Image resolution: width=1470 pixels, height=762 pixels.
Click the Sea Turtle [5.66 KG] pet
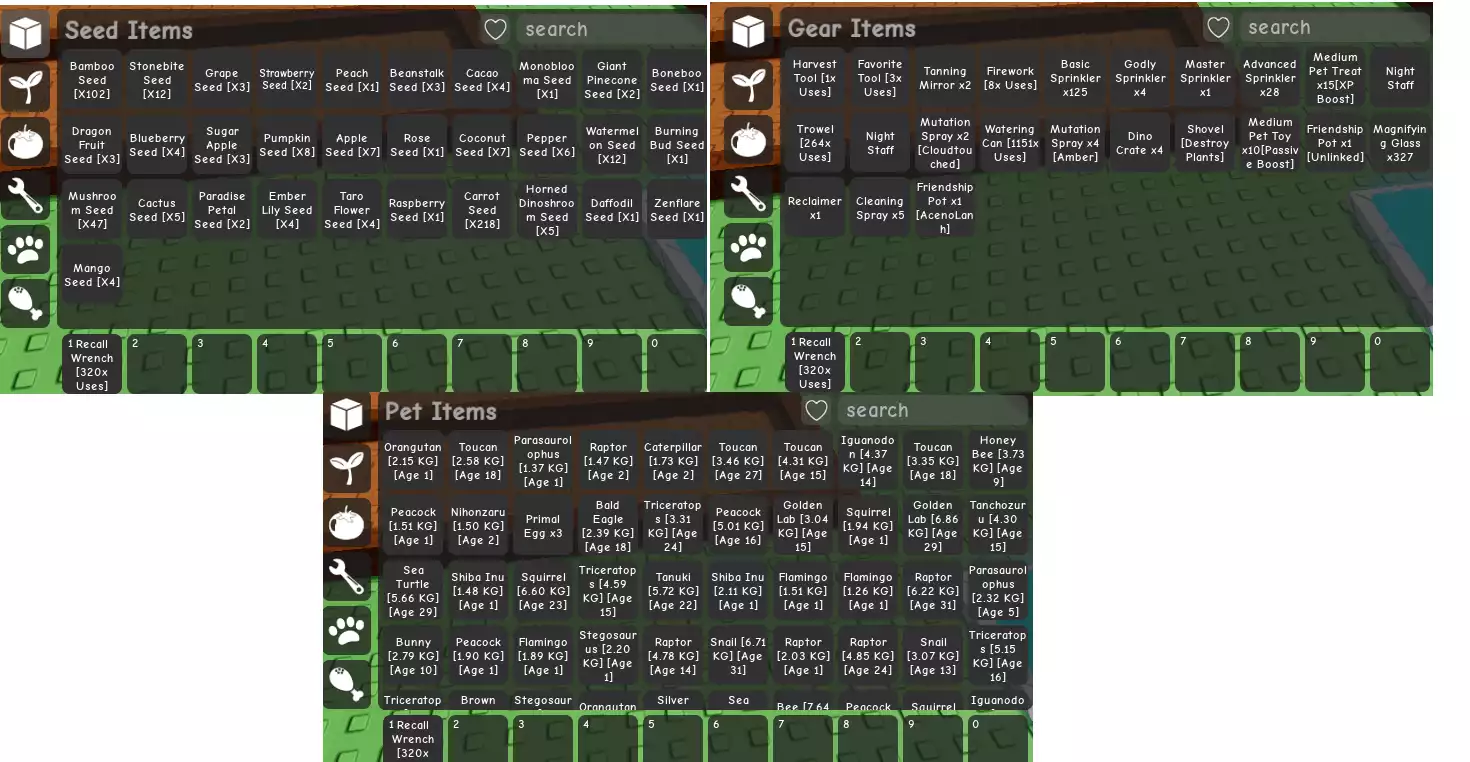tap(413, 591)
